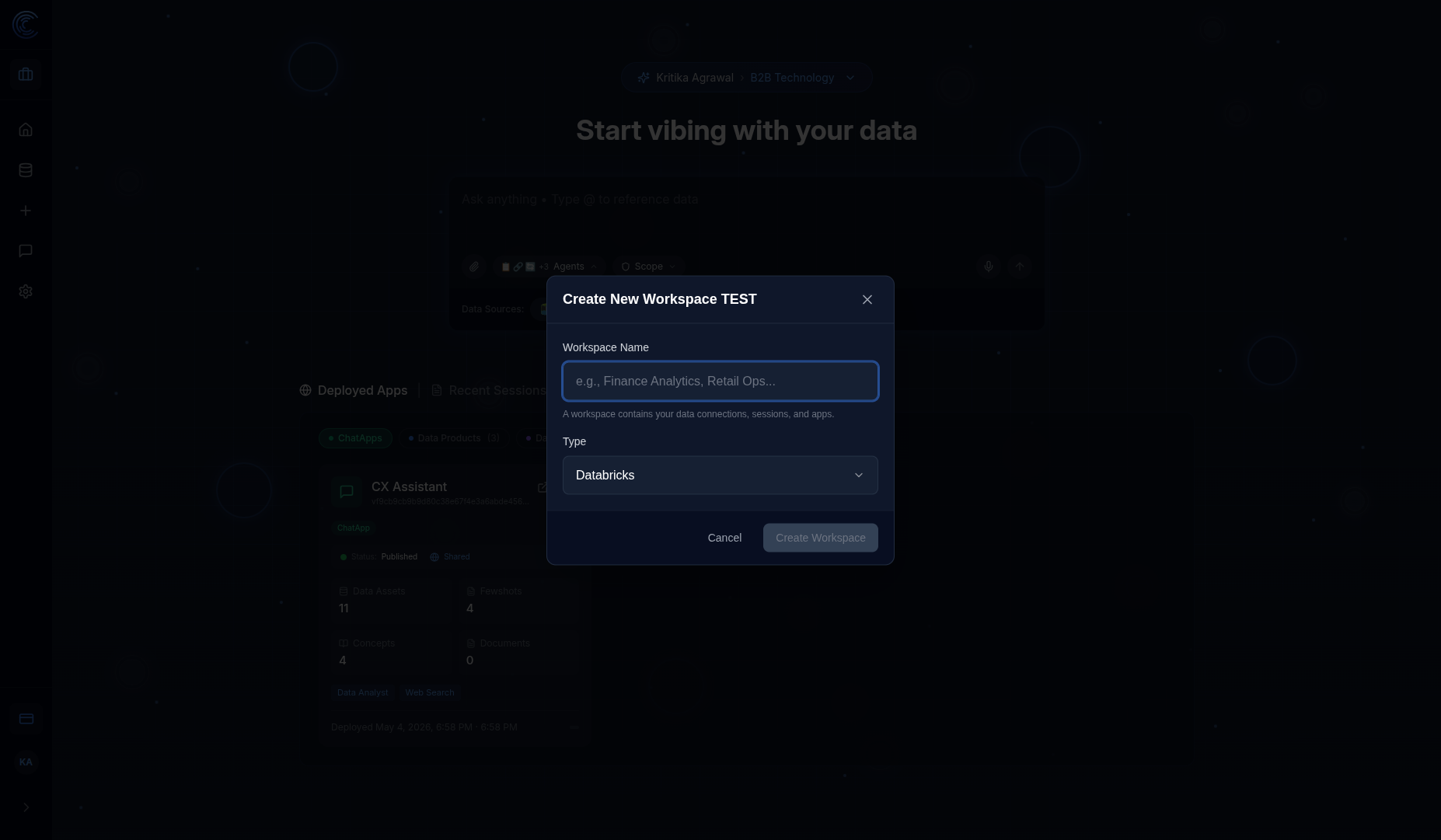Click the plus icon in the sidebar
The width and height of the screenshot is (1441, 840).
[26, 211]
